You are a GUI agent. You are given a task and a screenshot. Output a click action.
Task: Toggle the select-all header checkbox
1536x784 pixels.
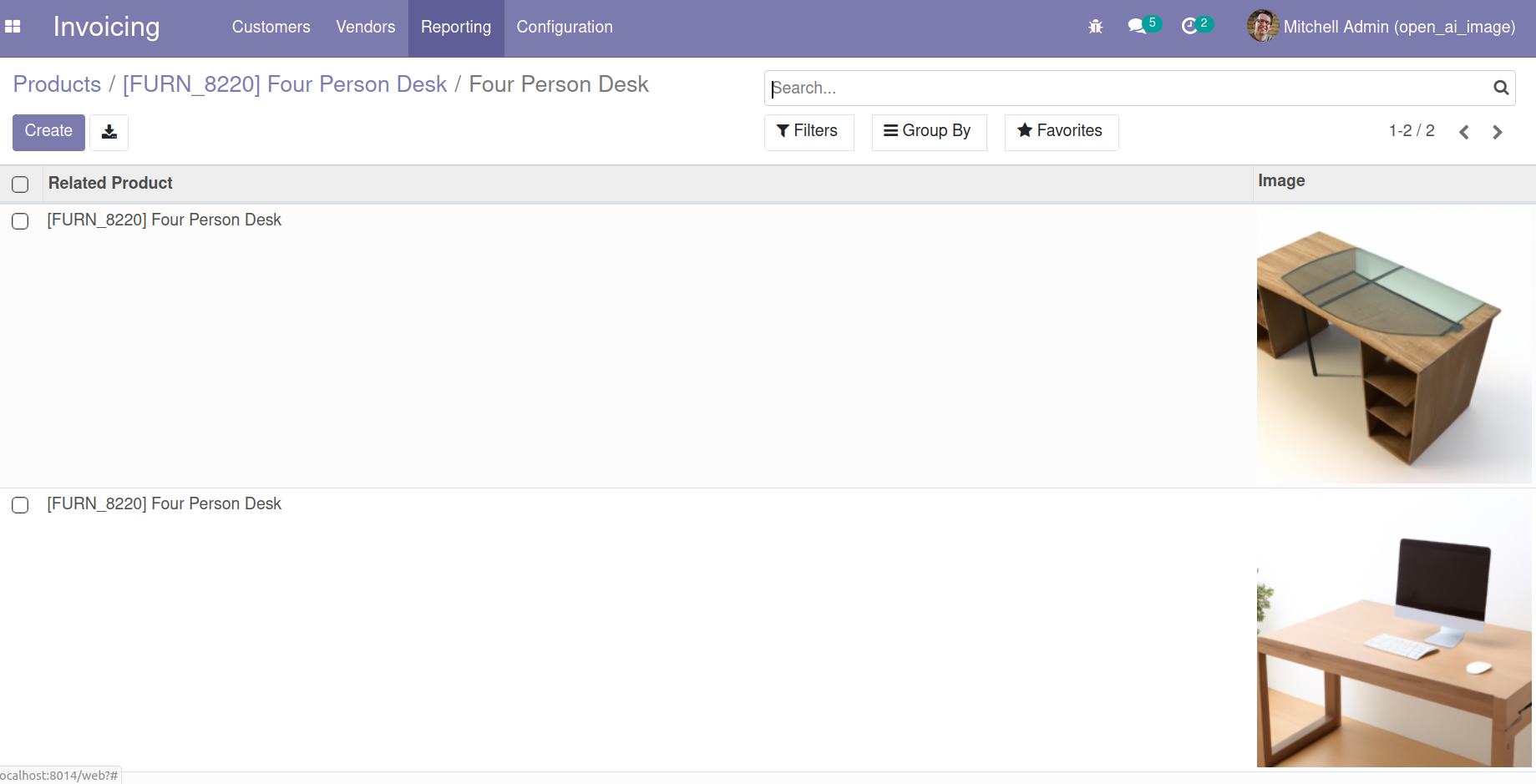click(20, 185)
